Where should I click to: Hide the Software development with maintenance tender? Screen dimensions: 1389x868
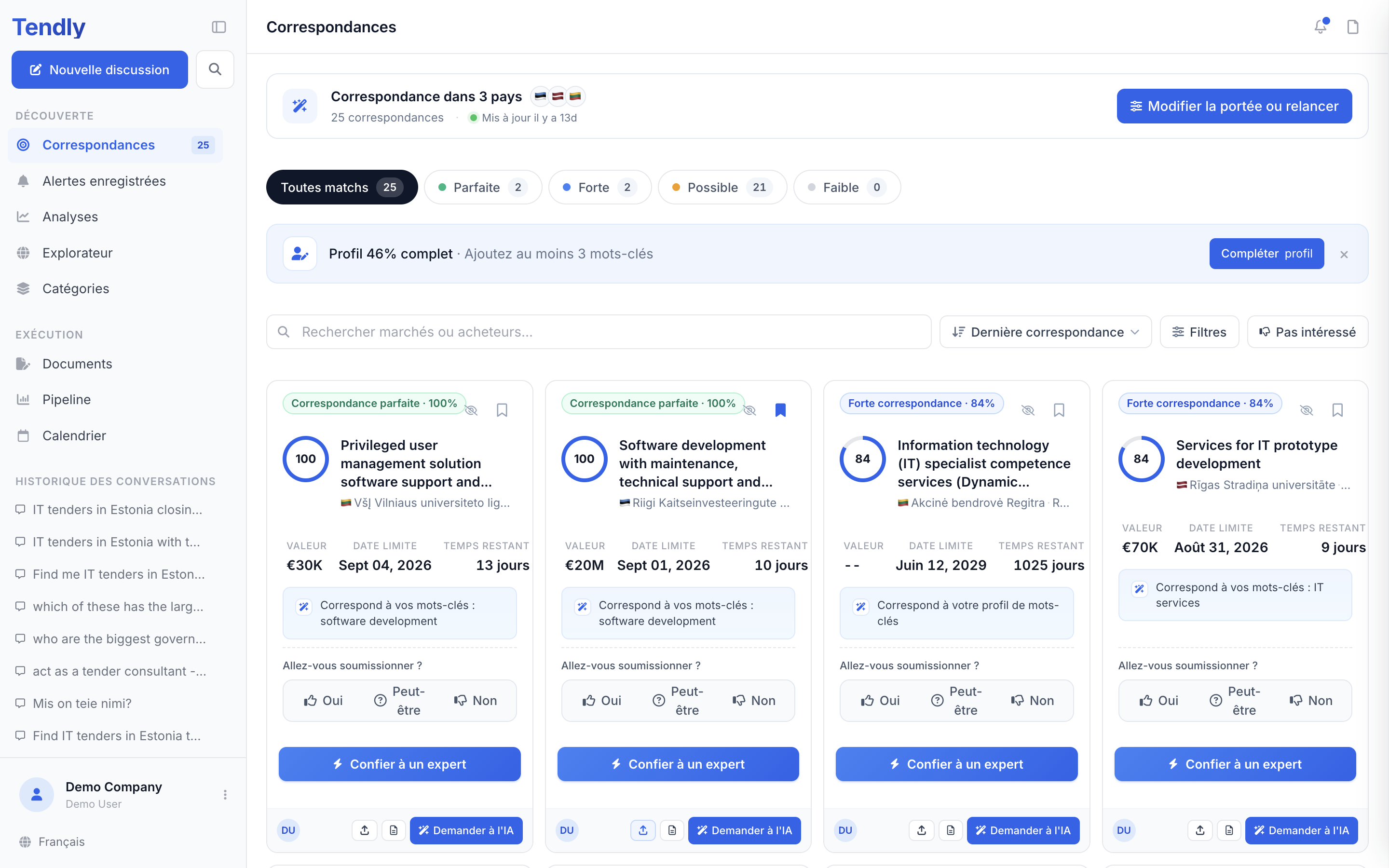tap(749, 410)
